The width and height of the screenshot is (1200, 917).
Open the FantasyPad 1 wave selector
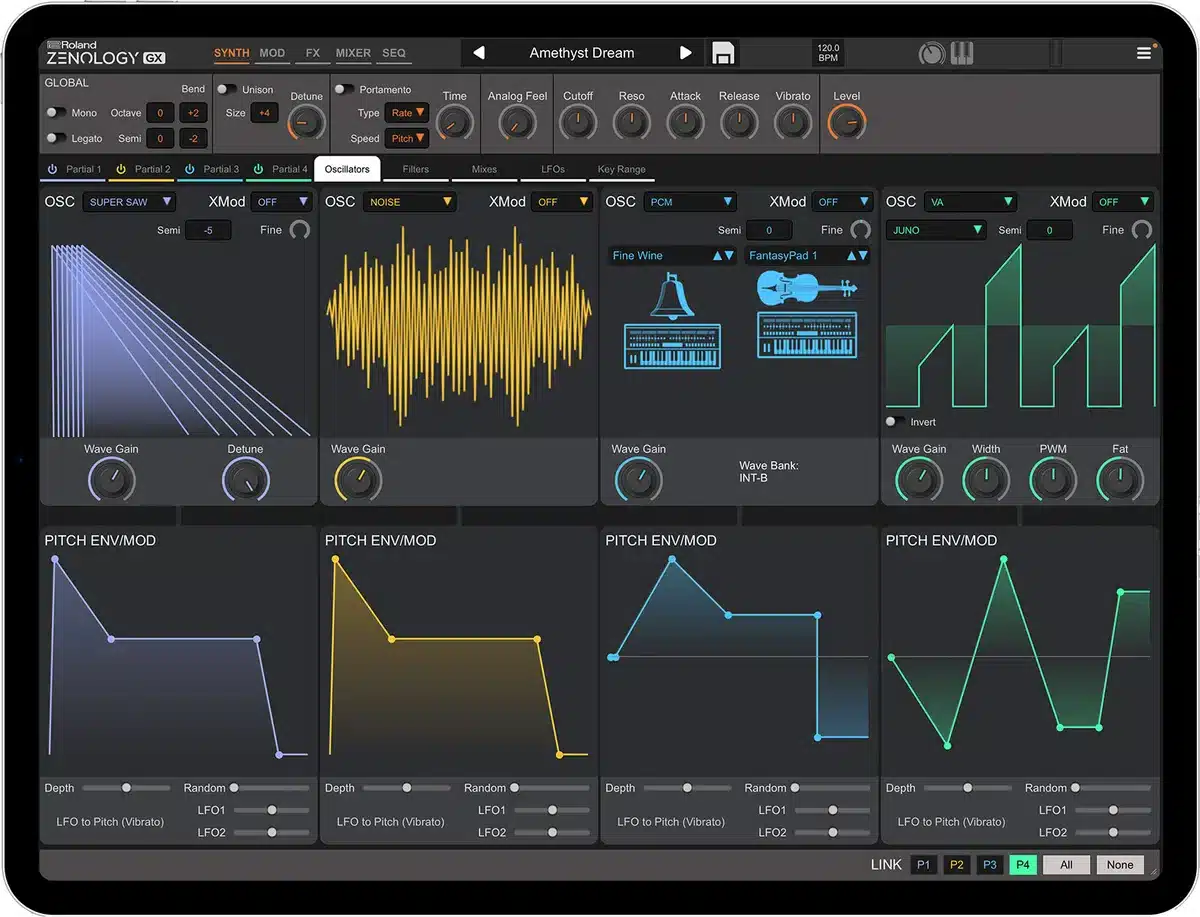pyautogui.click(x=807, y=256)
